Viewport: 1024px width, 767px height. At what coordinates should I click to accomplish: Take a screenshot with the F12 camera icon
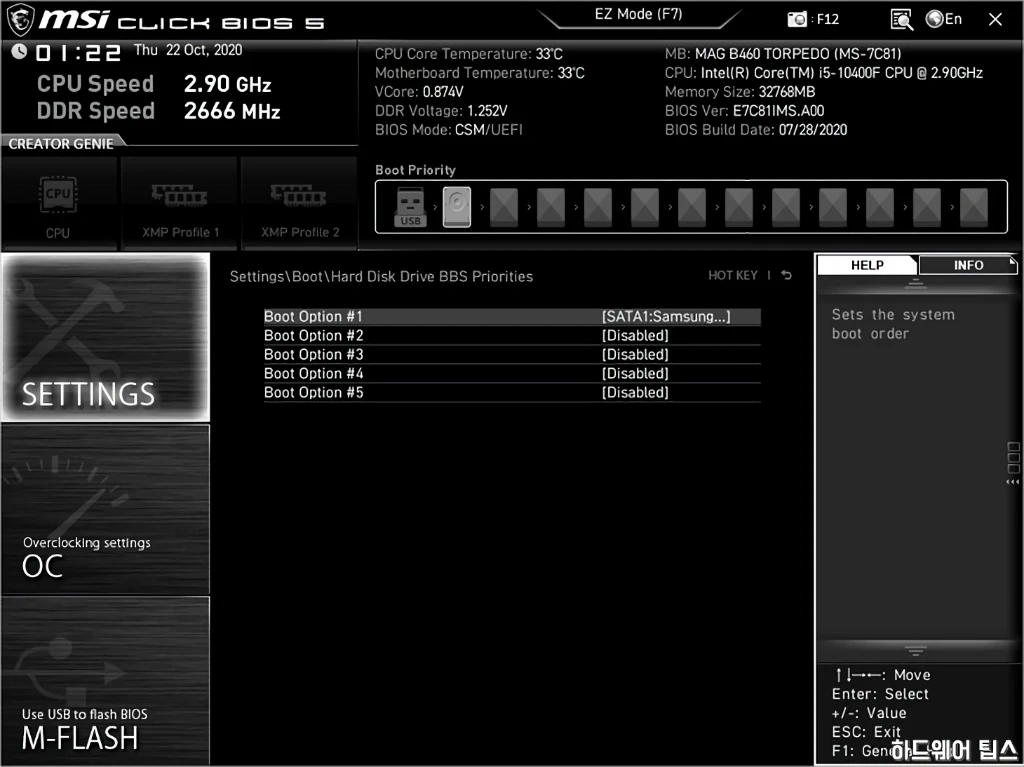797,20
